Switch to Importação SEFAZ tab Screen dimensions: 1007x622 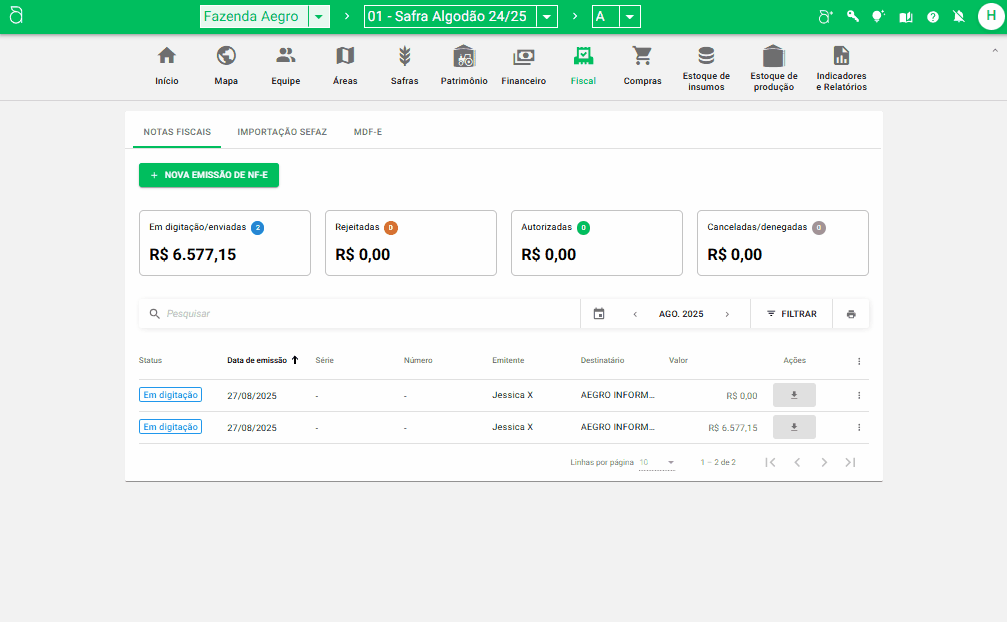282,132
